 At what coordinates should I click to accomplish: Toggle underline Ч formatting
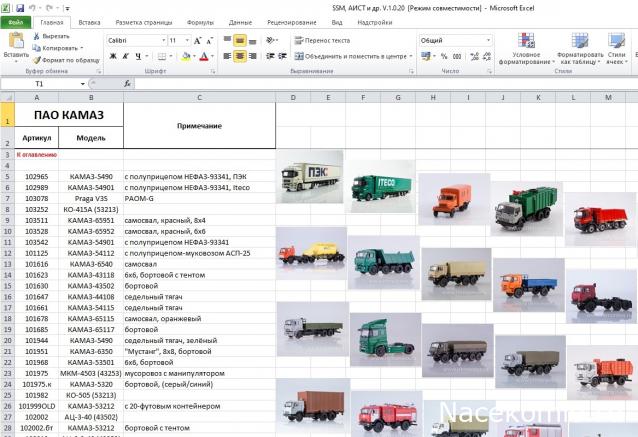[x=138, y=56]
